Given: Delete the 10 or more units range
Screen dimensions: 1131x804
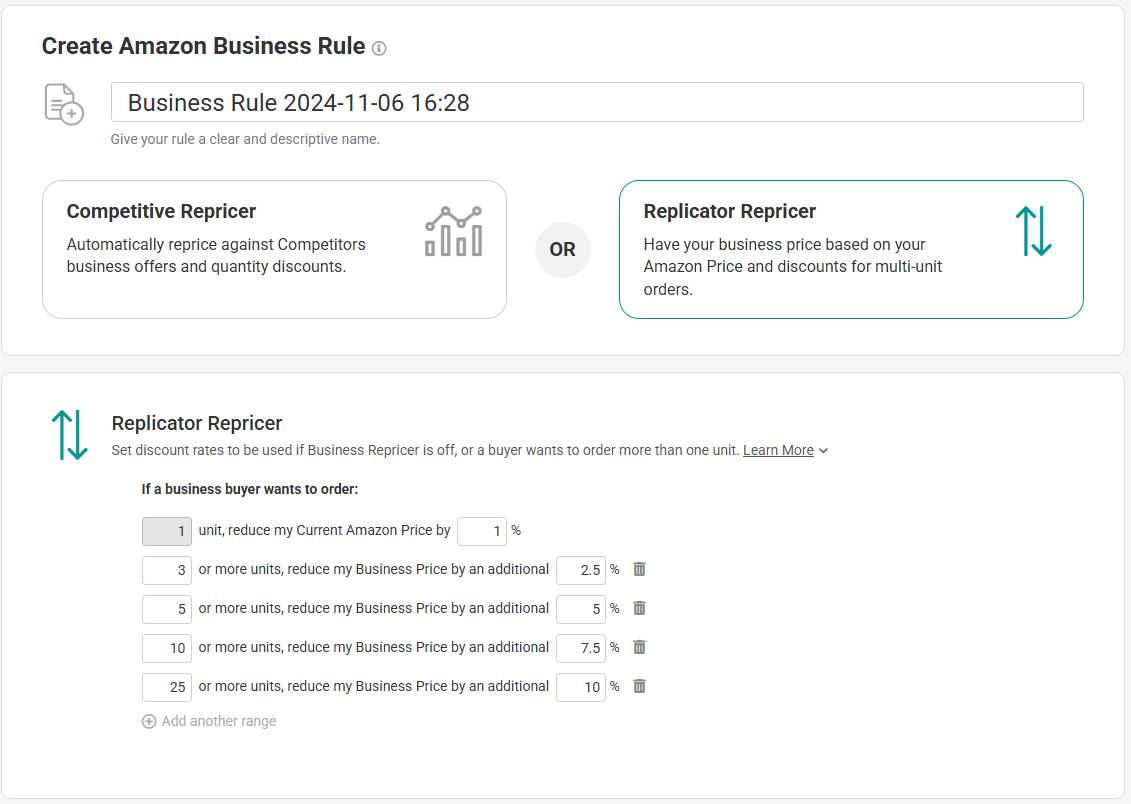Looking at the screenshot, I should (639, 647).
